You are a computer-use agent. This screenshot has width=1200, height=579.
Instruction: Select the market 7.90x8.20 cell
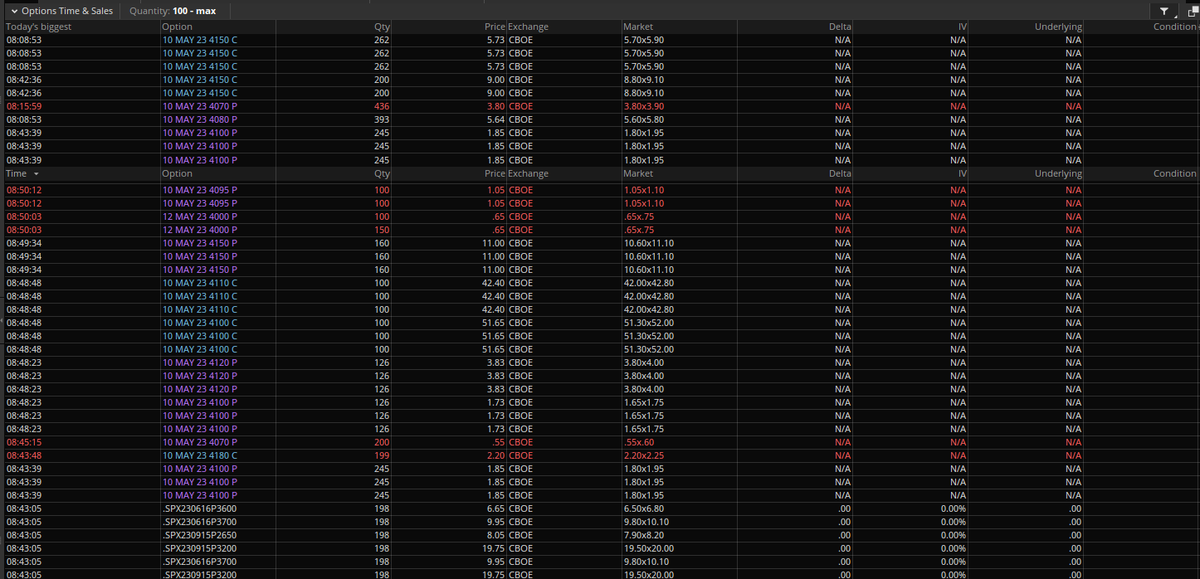tap(645, 535)
